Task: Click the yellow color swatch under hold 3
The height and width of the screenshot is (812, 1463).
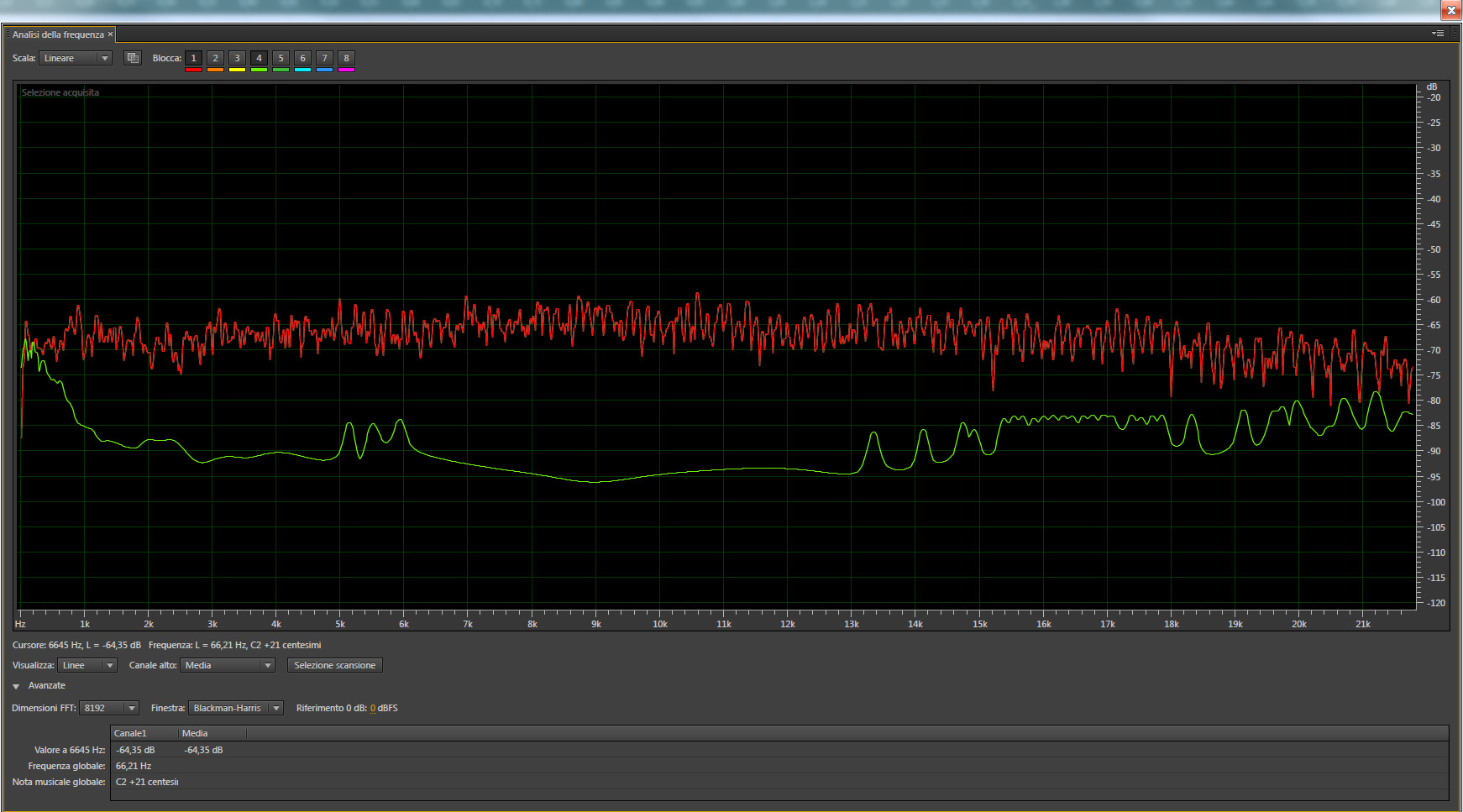Action: pyautogui.click(x=237, y=70)
